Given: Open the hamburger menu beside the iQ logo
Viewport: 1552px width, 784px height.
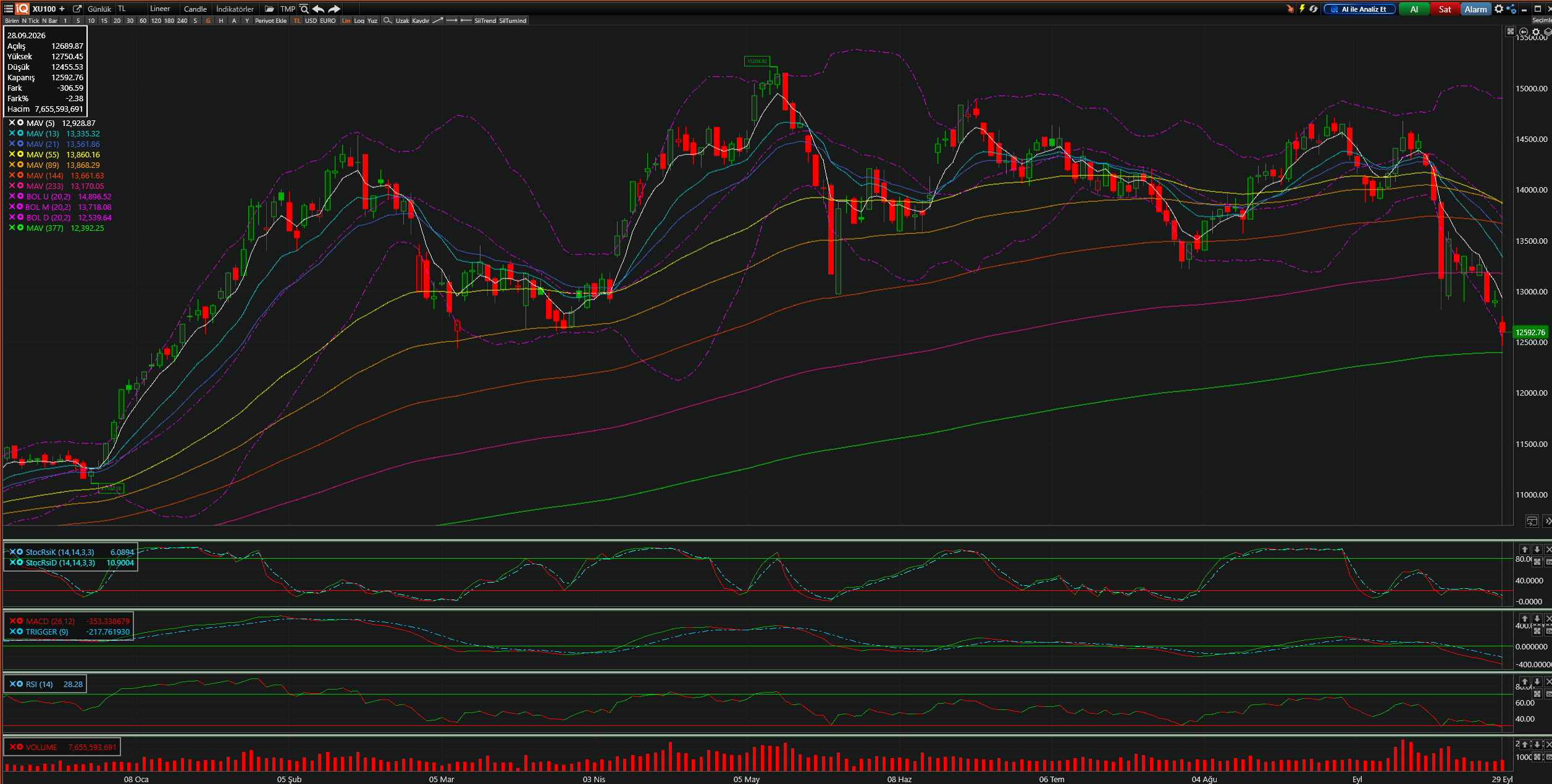Looking at the screenshot, I should (x=9, y=9).
